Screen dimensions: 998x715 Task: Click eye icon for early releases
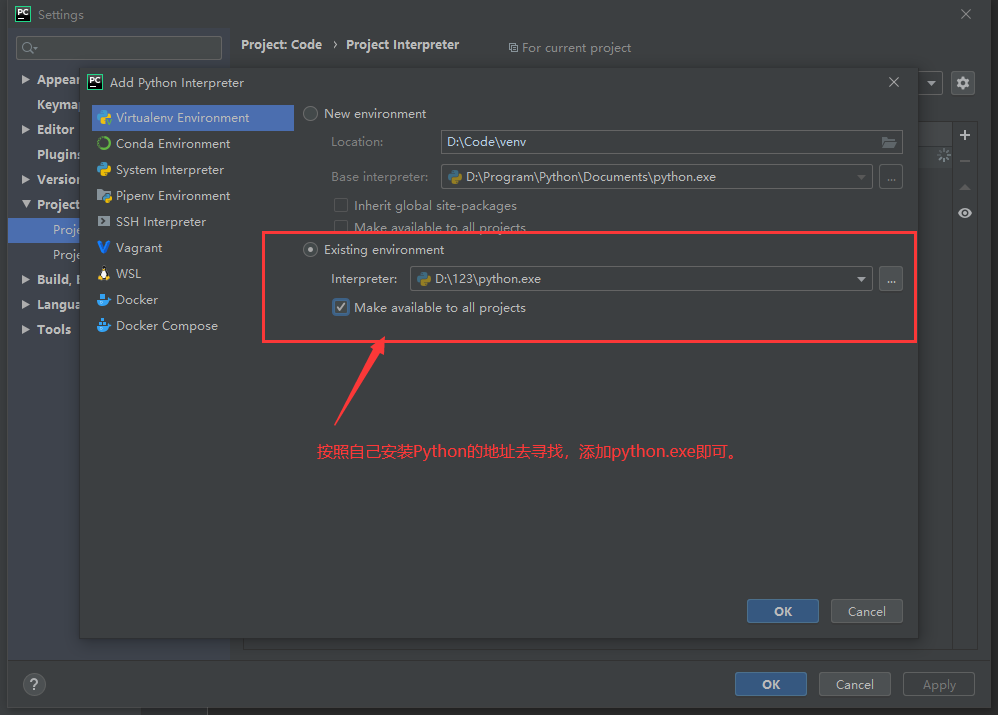tap(965, 213)
